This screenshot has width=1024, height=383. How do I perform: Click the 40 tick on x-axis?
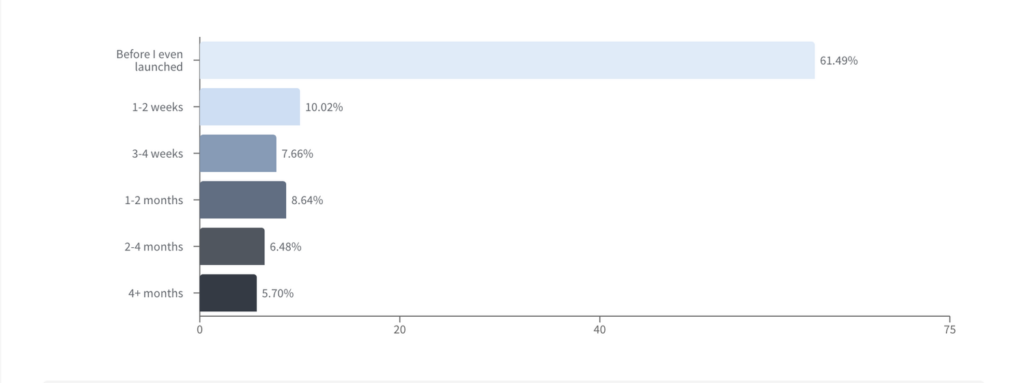(x=600, y=330)
